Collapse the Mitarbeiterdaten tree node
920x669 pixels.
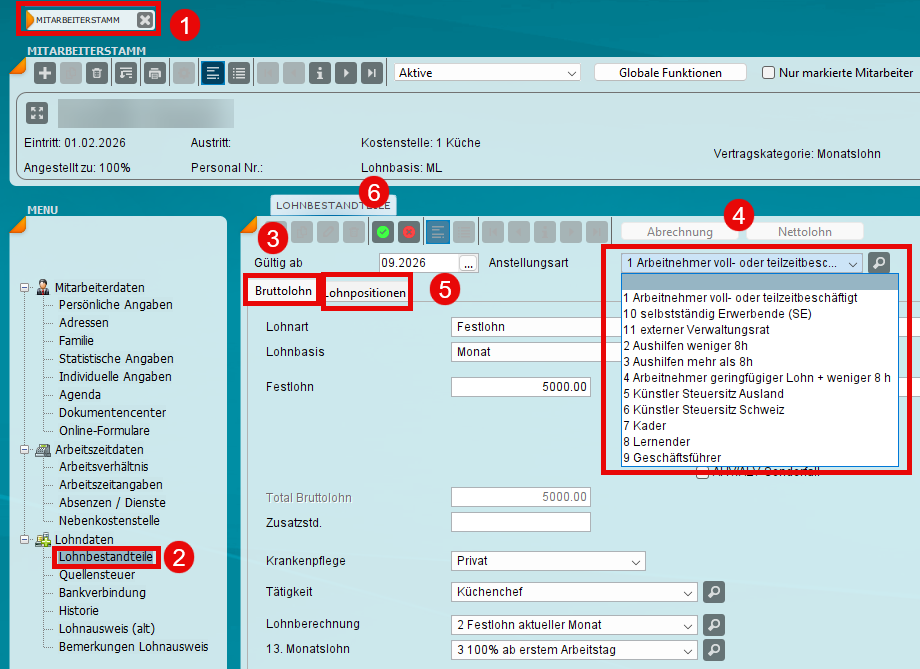[x=25, y=288]
